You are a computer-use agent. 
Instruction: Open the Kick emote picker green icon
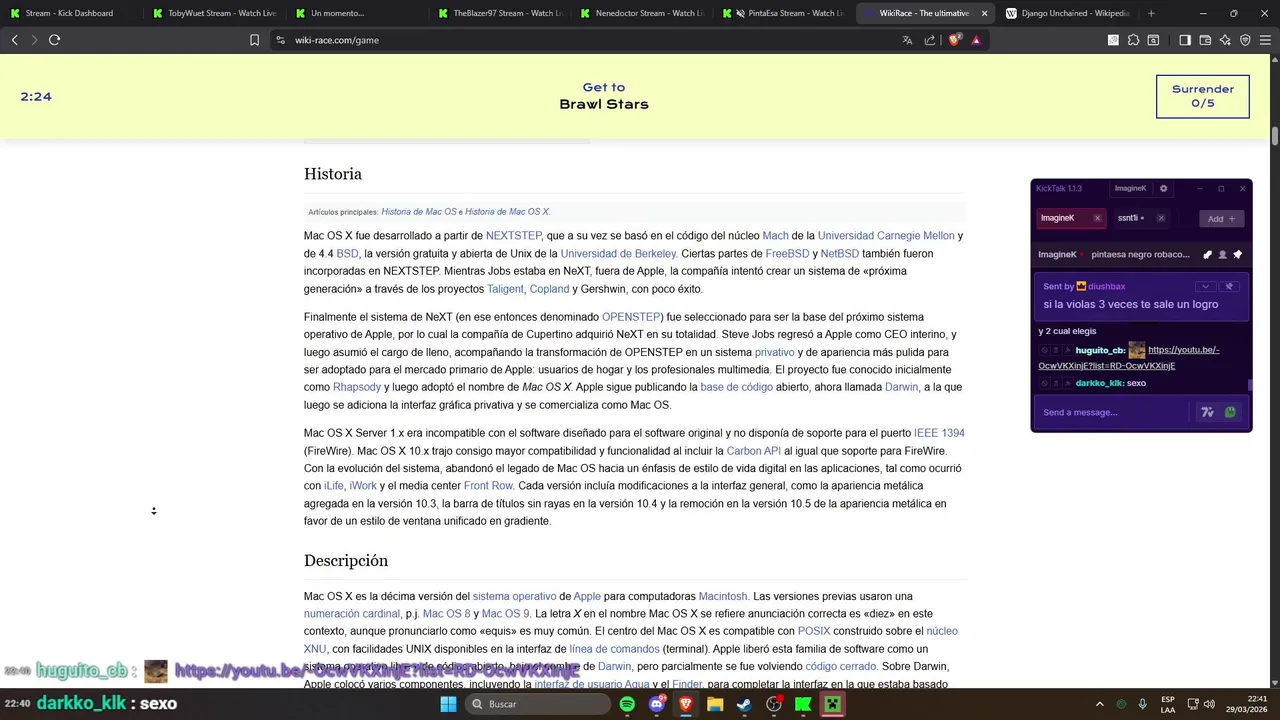pyautogui.click(x=1230, y=412)
